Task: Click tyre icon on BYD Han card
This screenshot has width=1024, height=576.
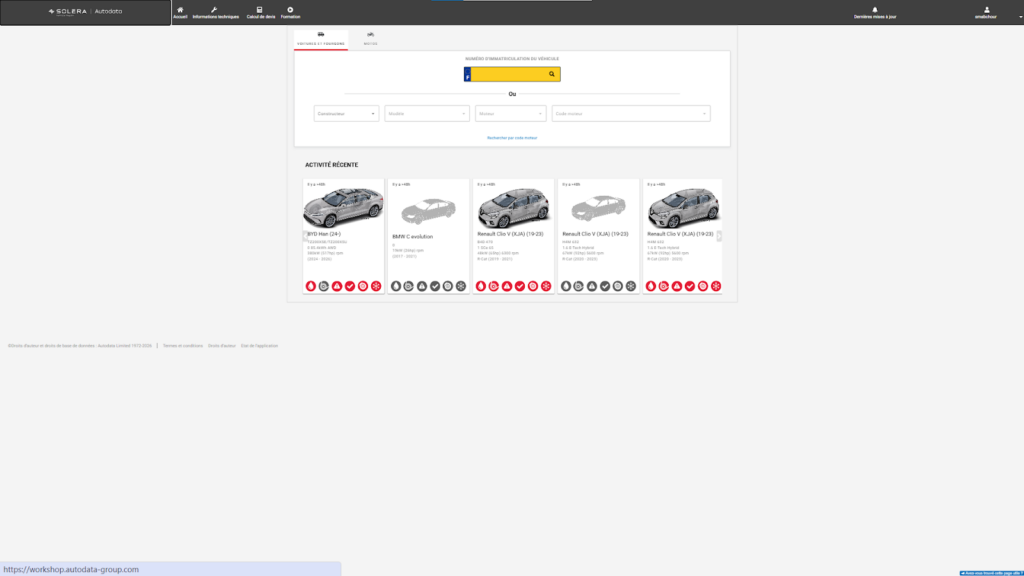Action: click(363, 286)
